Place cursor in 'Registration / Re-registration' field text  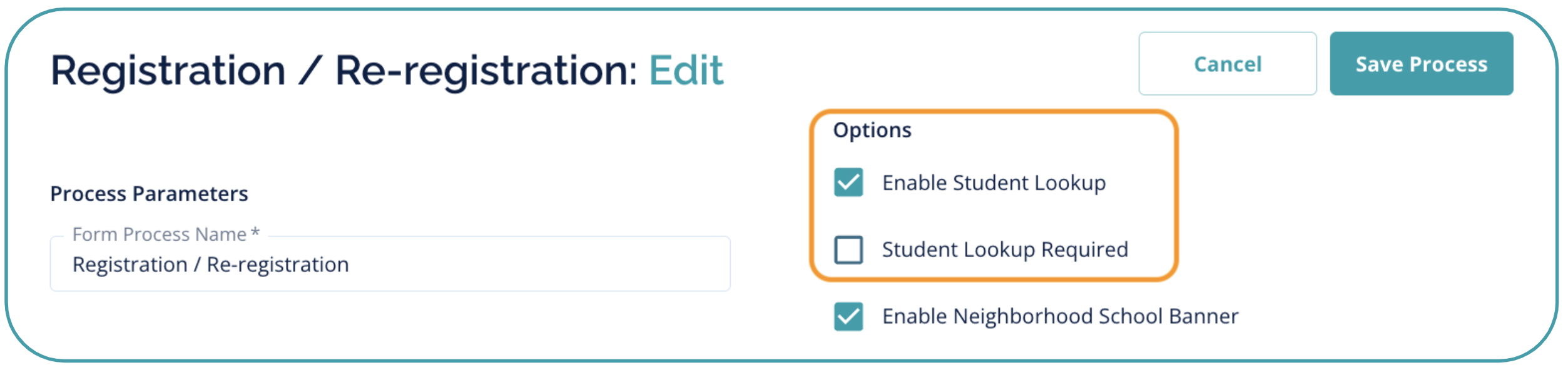click(x=210, y=265)
